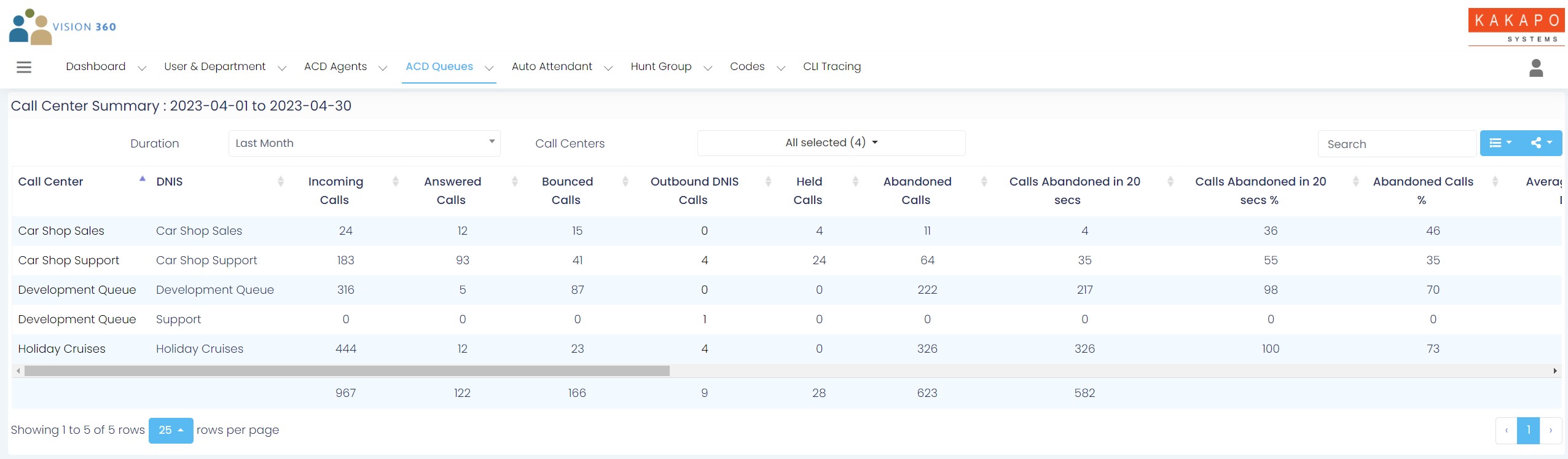
Task: Open the columns list view button
Action: tap(1500, 143)
